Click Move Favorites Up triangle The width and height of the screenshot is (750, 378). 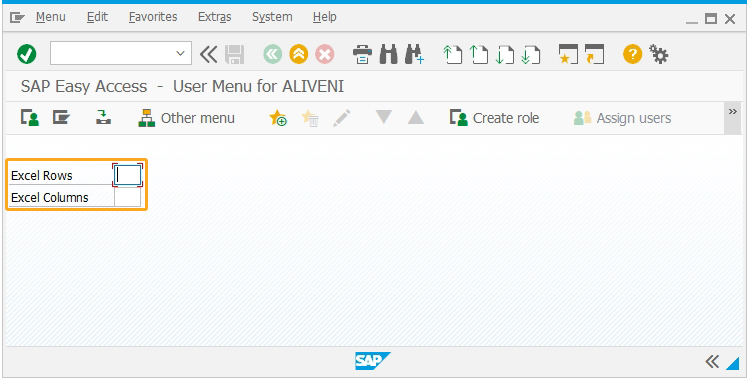(416, 117)
